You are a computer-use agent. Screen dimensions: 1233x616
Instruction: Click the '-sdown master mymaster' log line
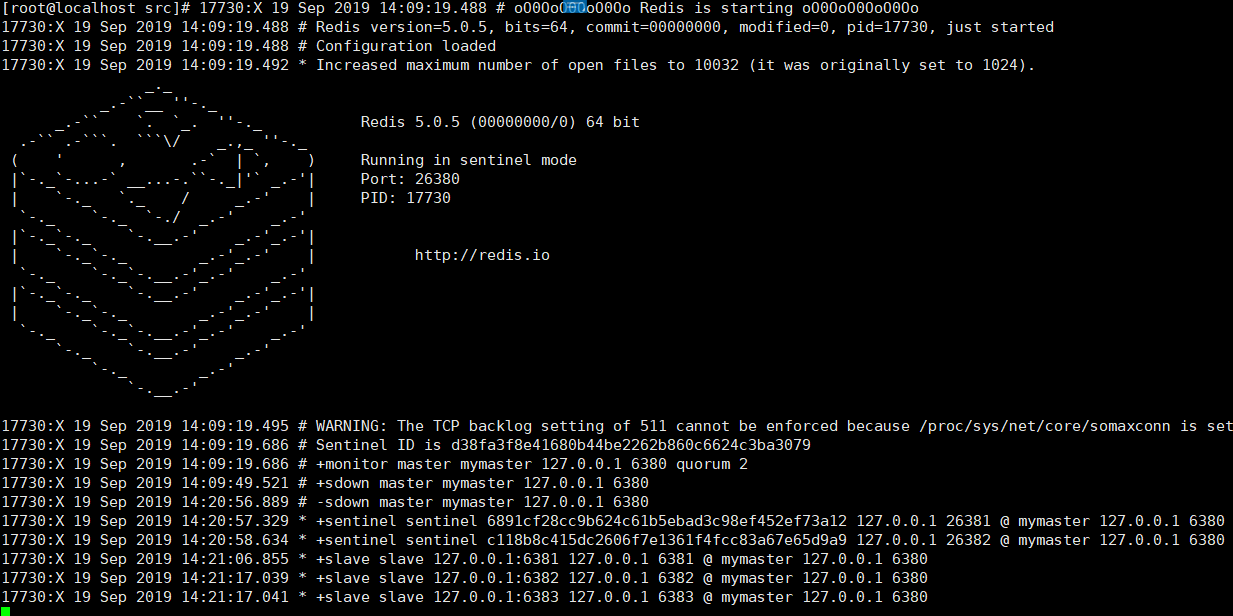click(x=325, y=502)
